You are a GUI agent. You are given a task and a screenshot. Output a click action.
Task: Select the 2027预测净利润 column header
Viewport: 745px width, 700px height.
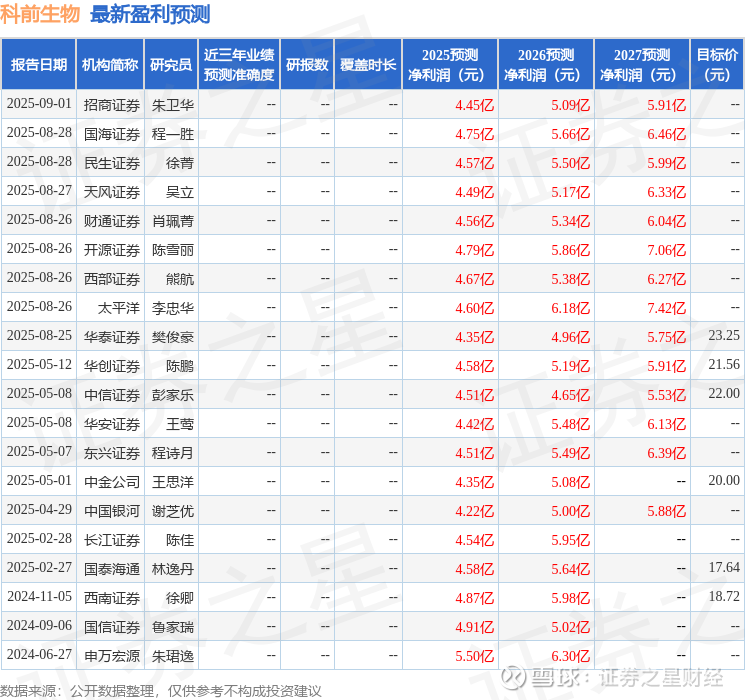[642, 65]
